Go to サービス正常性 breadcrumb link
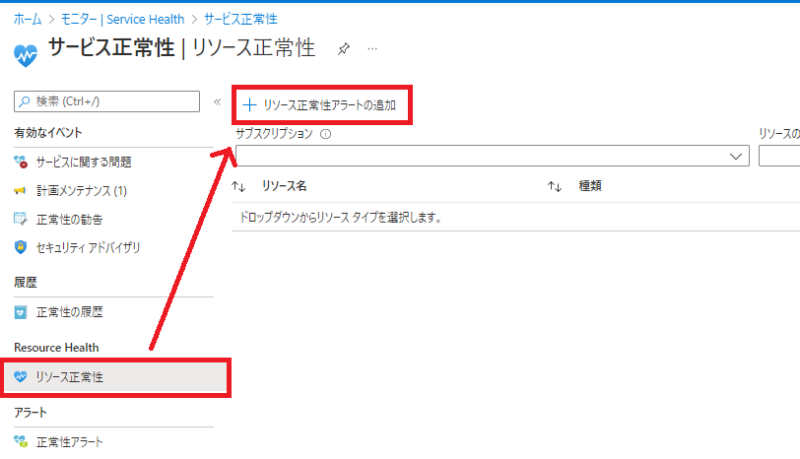The height and width of the screenshot is (459, 800). pos(241,19)
